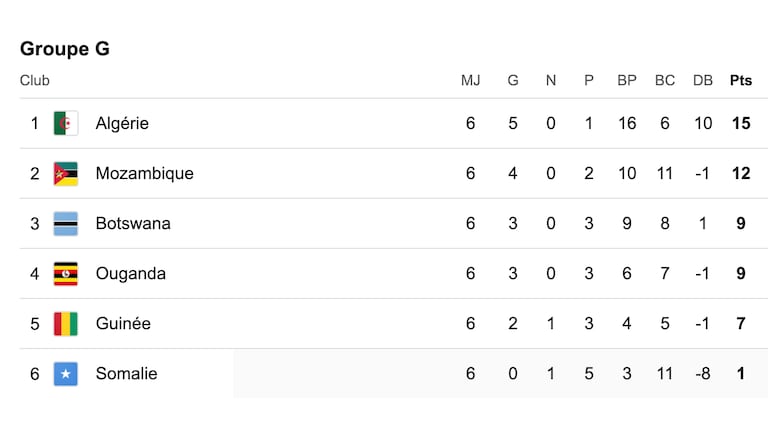Open the Mozambique team name
The width and height of the screenshot is (768, 429).
tap(144, 173)
